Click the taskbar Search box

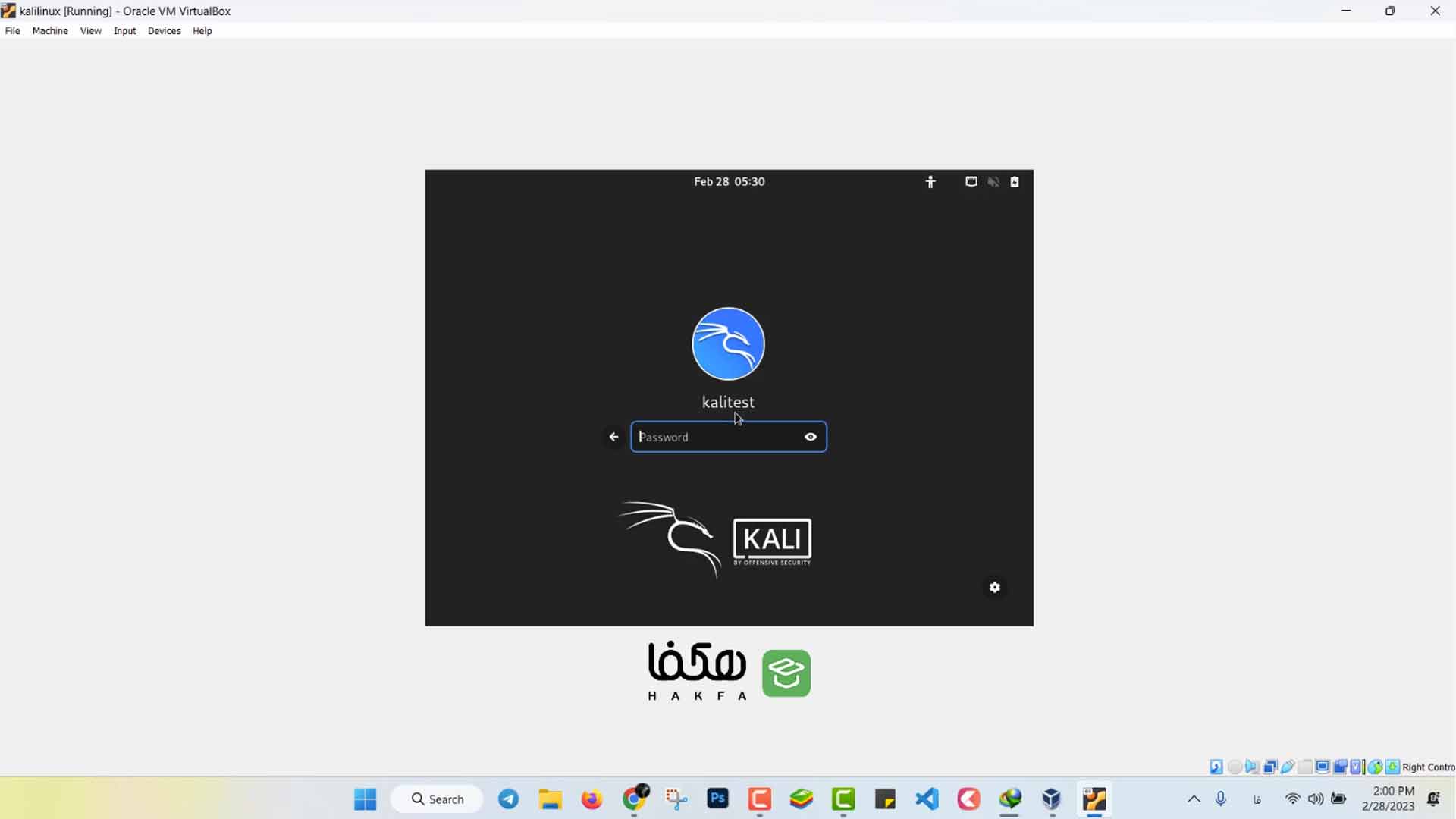[x=437, y=799]
